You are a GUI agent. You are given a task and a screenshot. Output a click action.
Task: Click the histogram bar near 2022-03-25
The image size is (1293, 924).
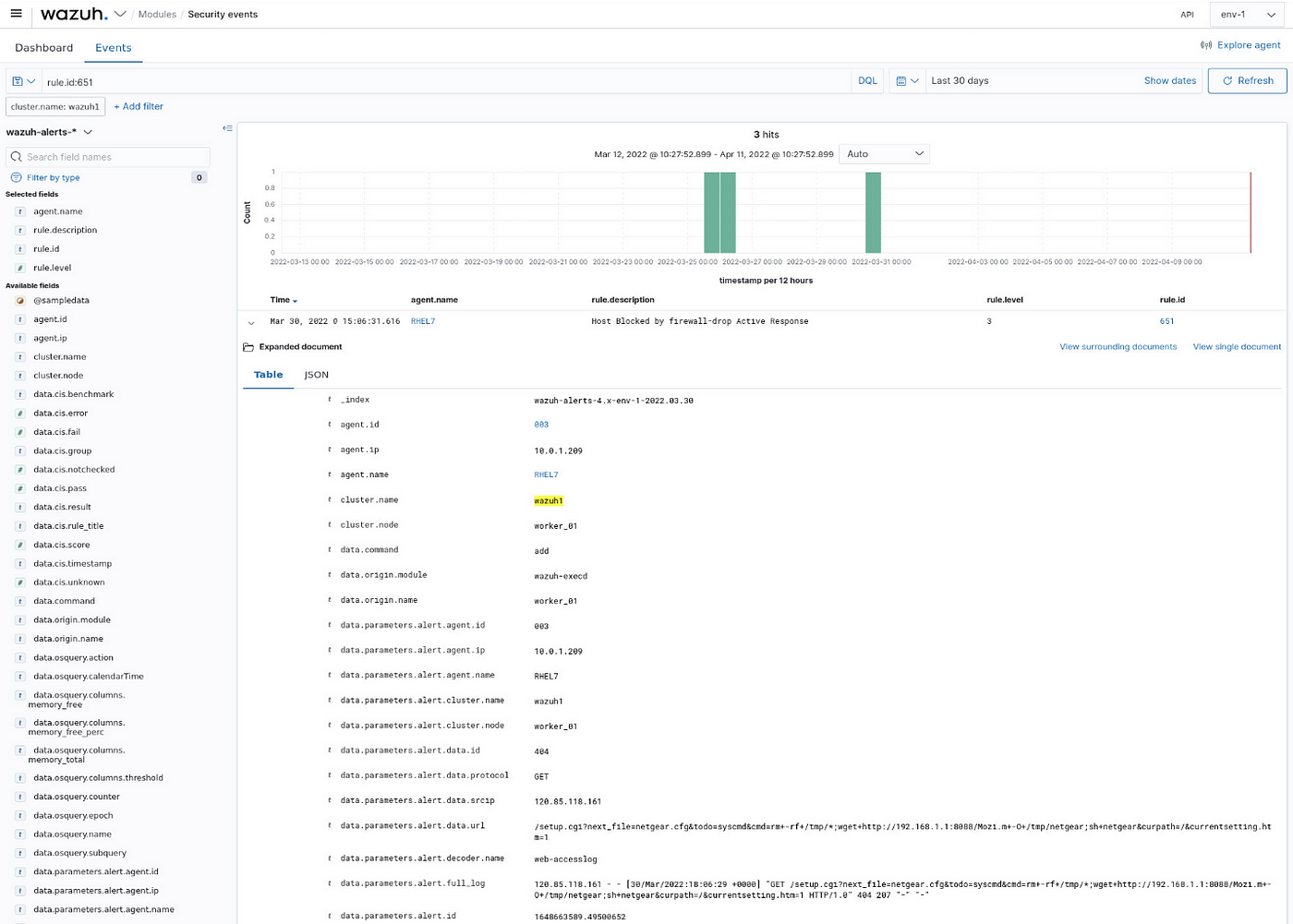click(x=711, y=212)
